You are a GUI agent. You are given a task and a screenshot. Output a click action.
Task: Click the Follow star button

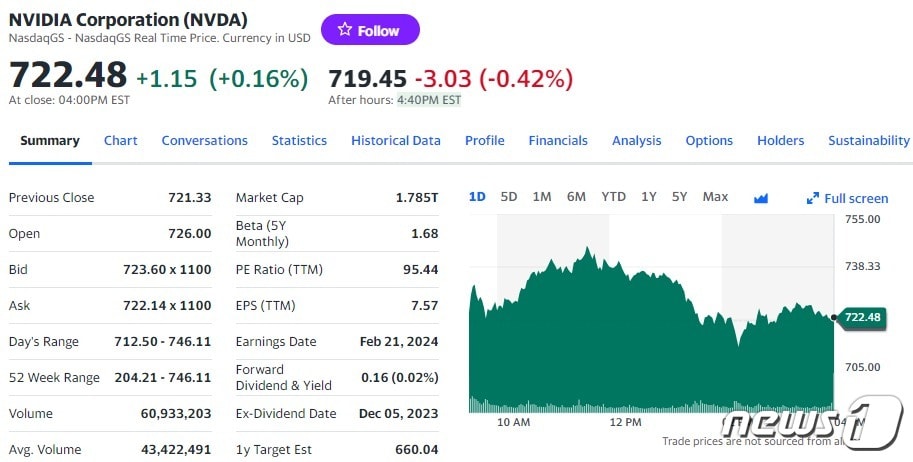click(x=370, y=30)
